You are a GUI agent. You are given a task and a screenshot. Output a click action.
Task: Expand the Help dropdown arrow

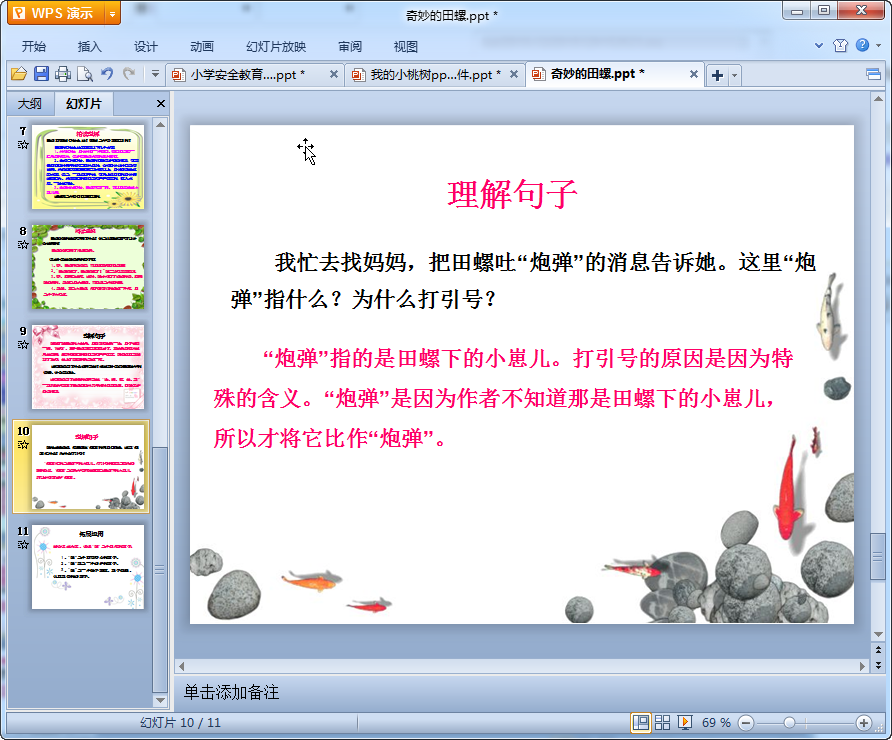[878, 46]
